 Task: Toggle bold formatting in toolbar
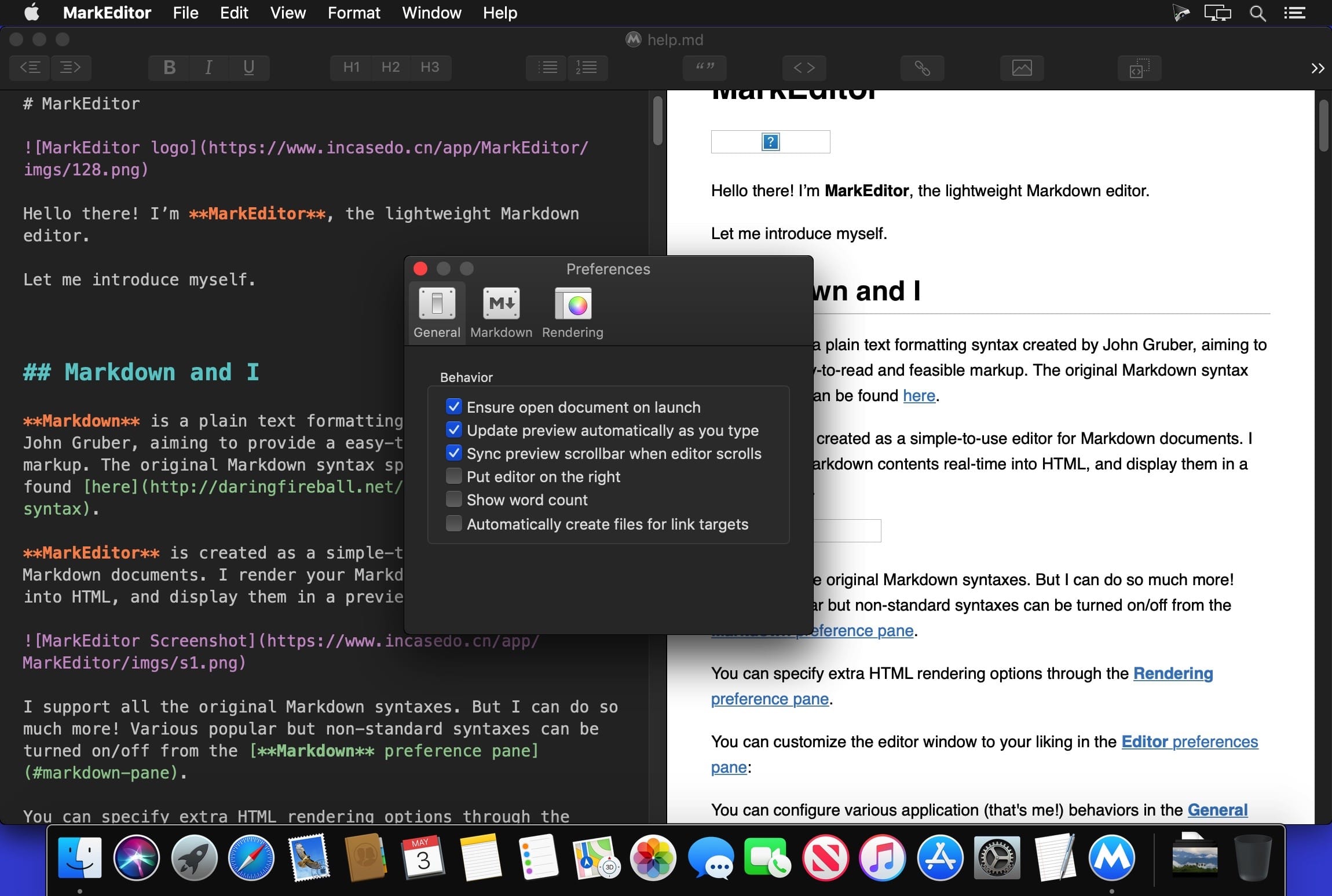169,68
